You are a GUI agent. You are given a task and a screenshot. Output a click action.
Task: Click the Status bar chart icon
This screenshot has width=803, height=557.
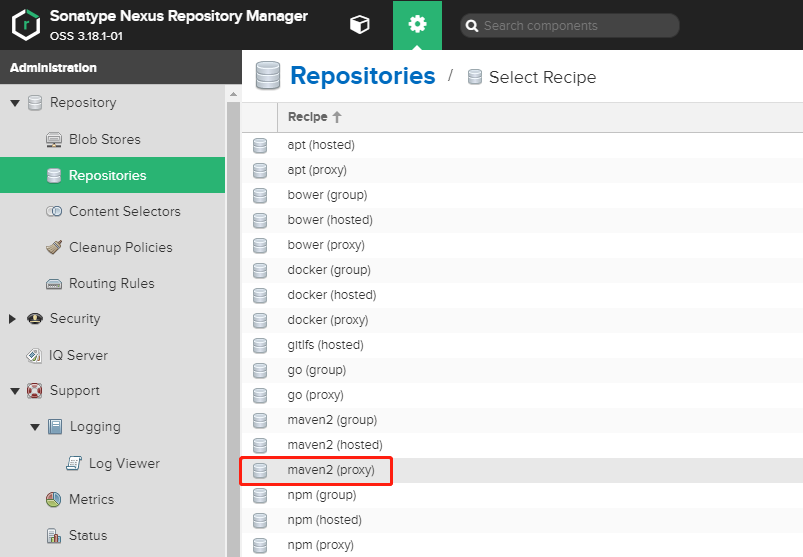[x=54, y=535]
